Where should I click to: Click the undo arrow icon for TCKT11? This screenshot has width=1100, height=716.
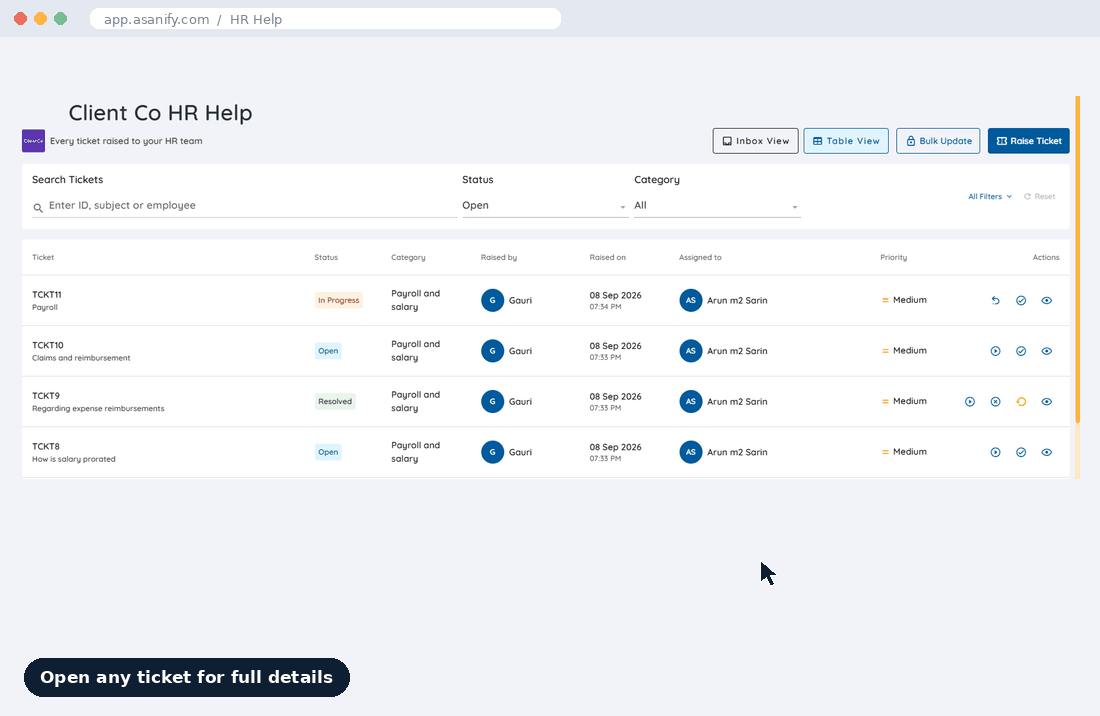tap(995, 300)
